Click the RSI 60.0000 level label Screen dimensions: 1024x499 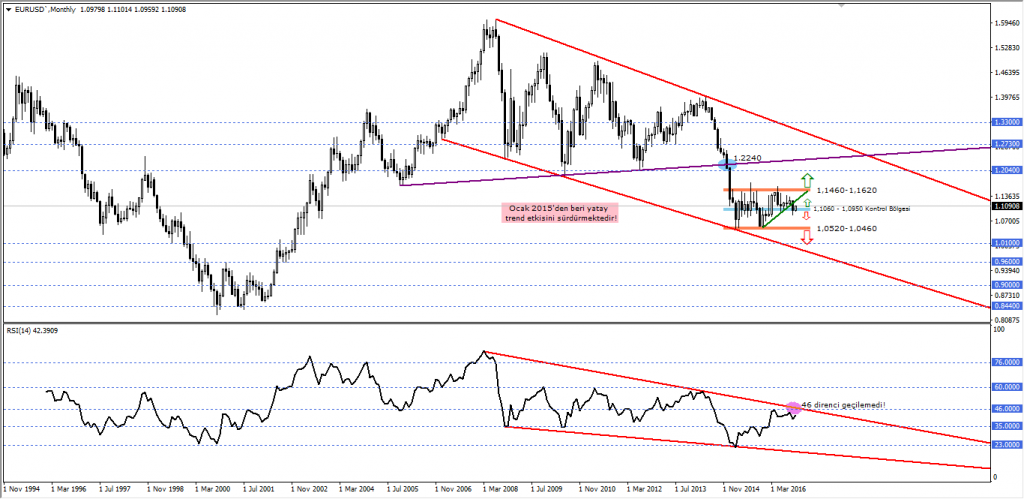(1006, 387)
